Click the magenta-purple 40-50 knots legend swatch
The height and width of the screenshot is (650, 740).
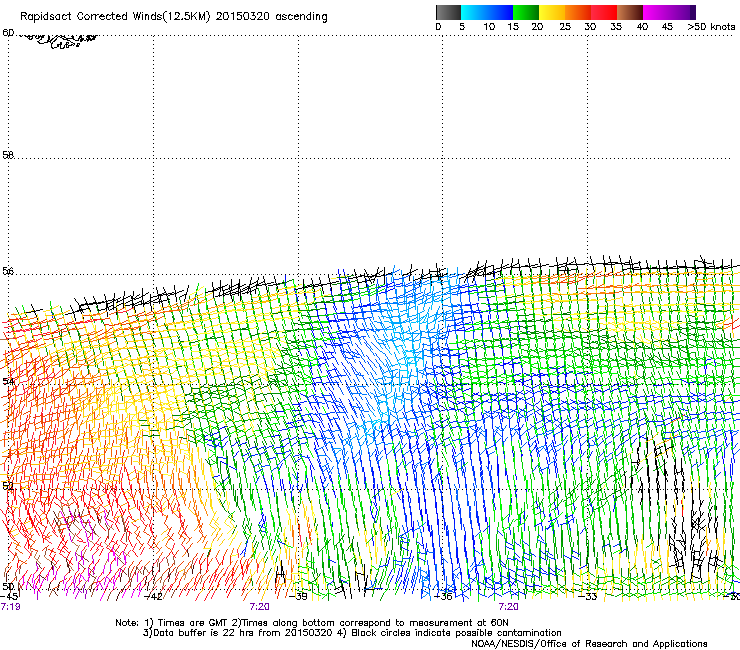[x=669, y=12]
